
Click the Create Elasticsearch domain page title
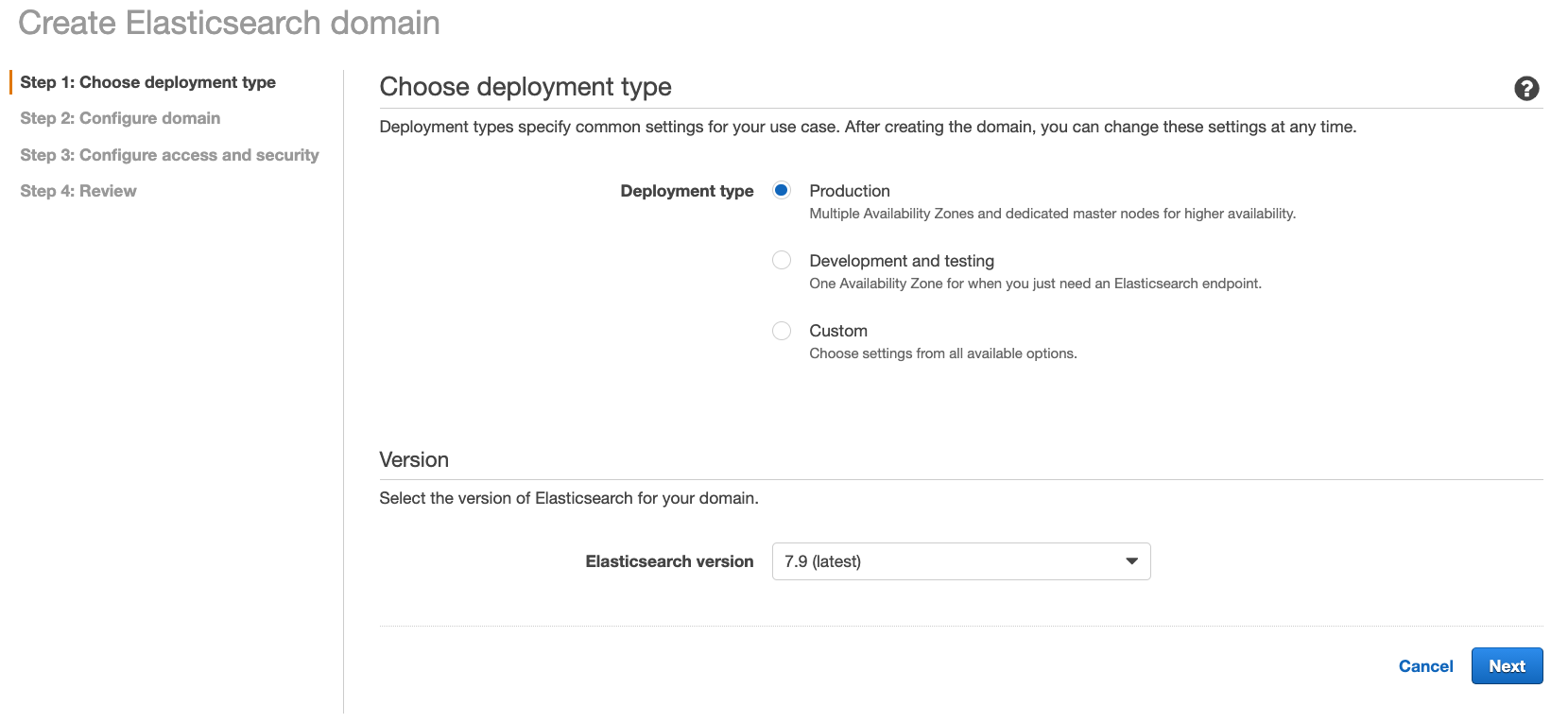(229, 23)
